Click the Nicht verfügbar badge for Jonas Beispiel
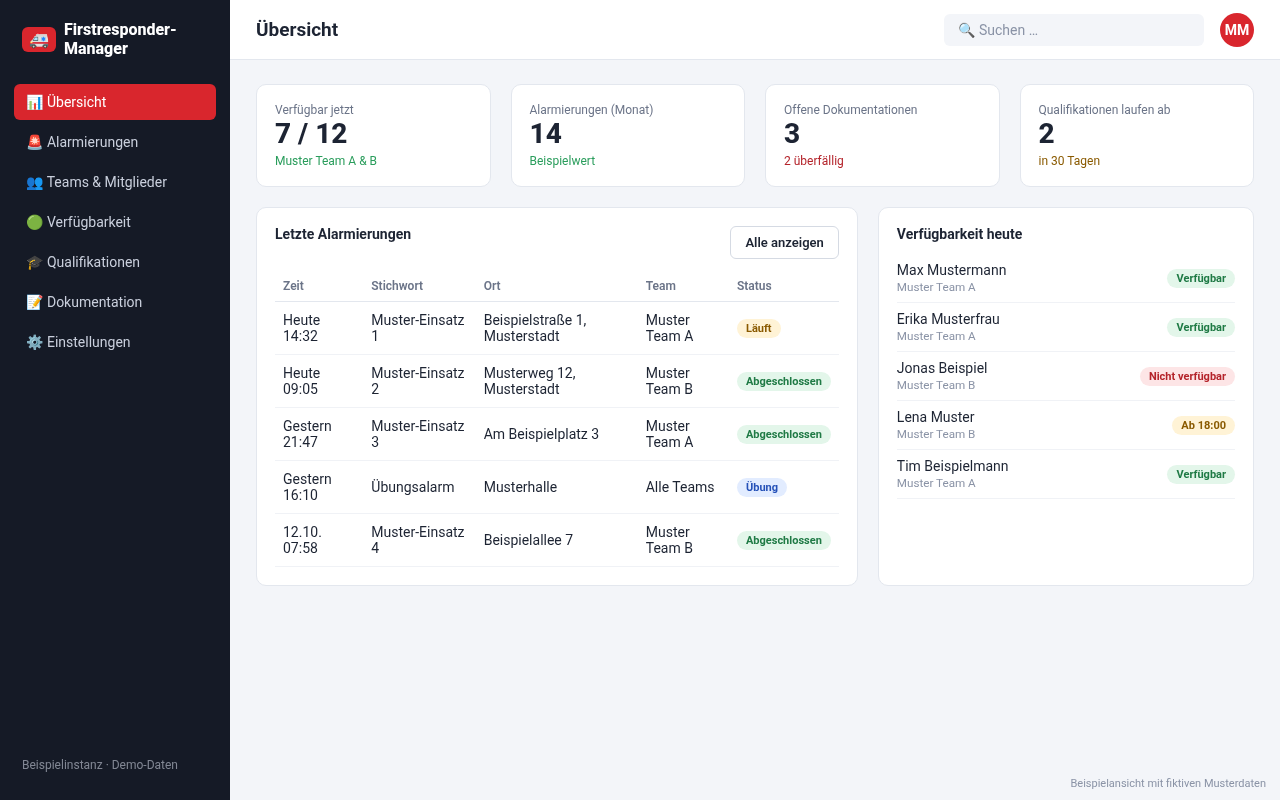Viewport: 1280px width, 800px height. click(1187, 376)
